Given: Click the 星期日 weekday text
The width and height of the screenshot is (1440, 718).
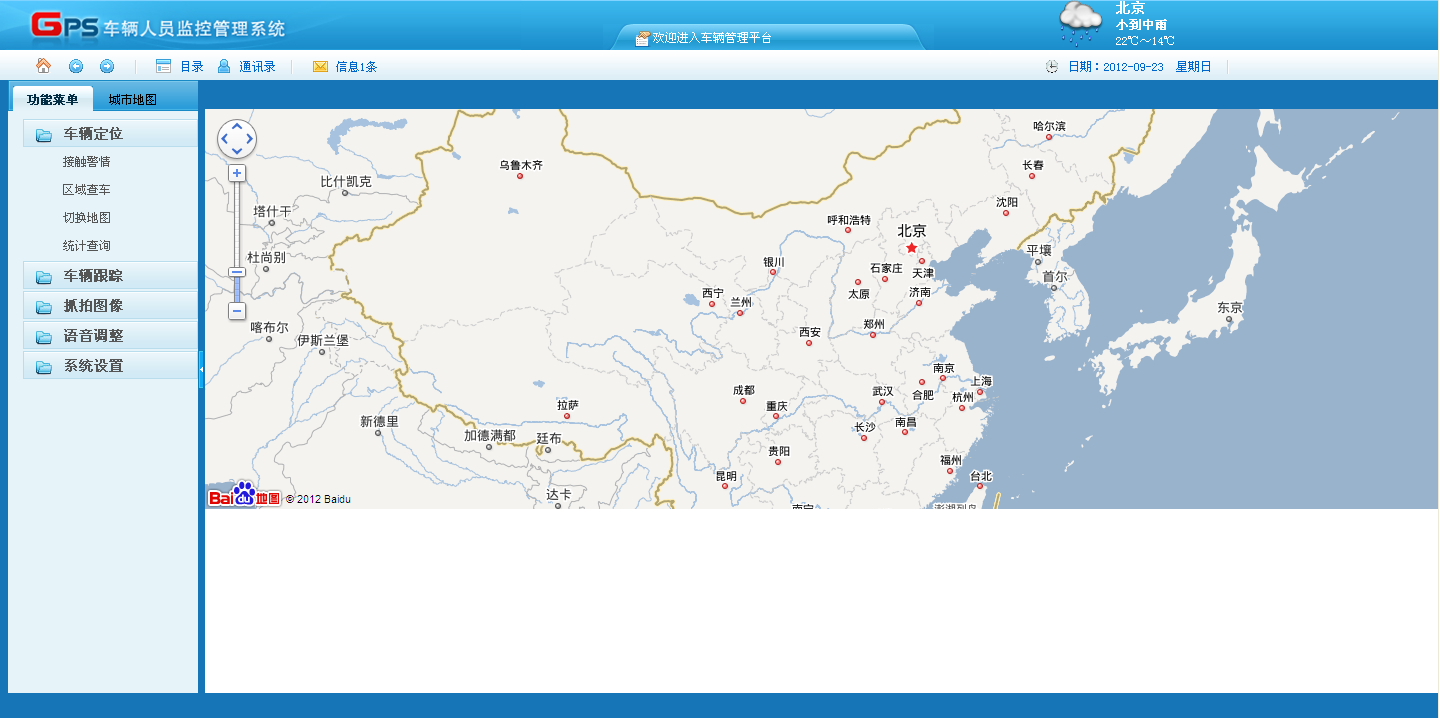Looking at the screenshot, I should [x=1193, y=67].
